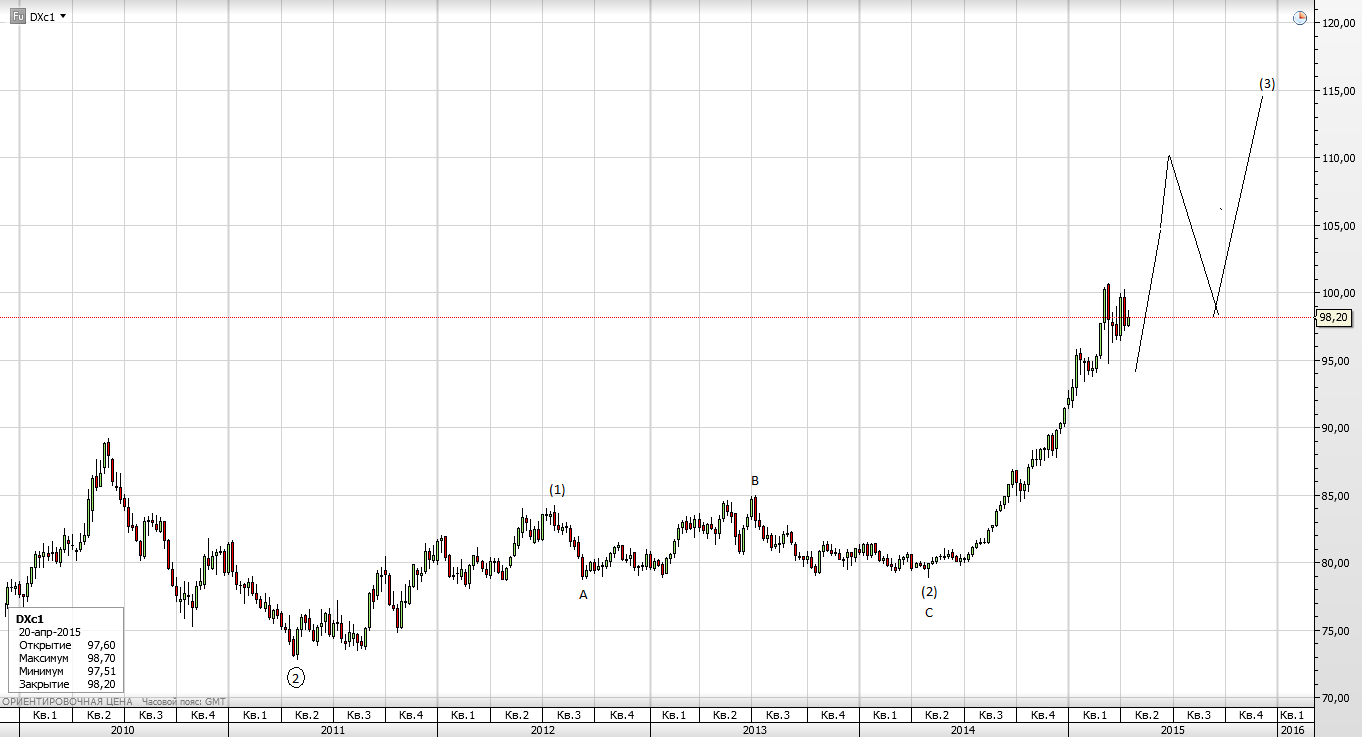Click the Закрытие row in the info box

(x=67, y=685)
